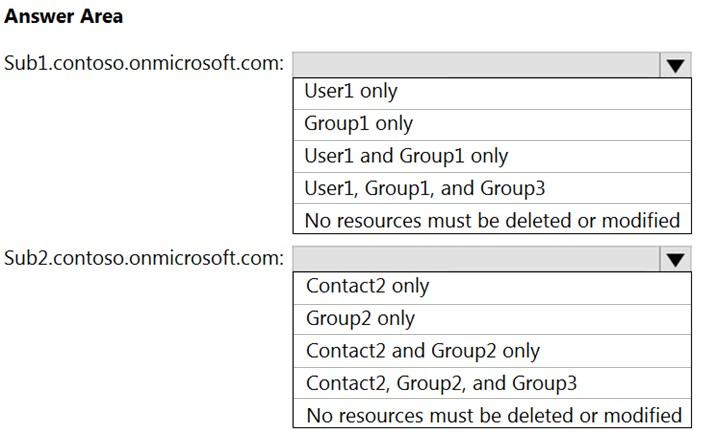
Task: Select 'Contact2 only' option
Action: click(492, 288)
